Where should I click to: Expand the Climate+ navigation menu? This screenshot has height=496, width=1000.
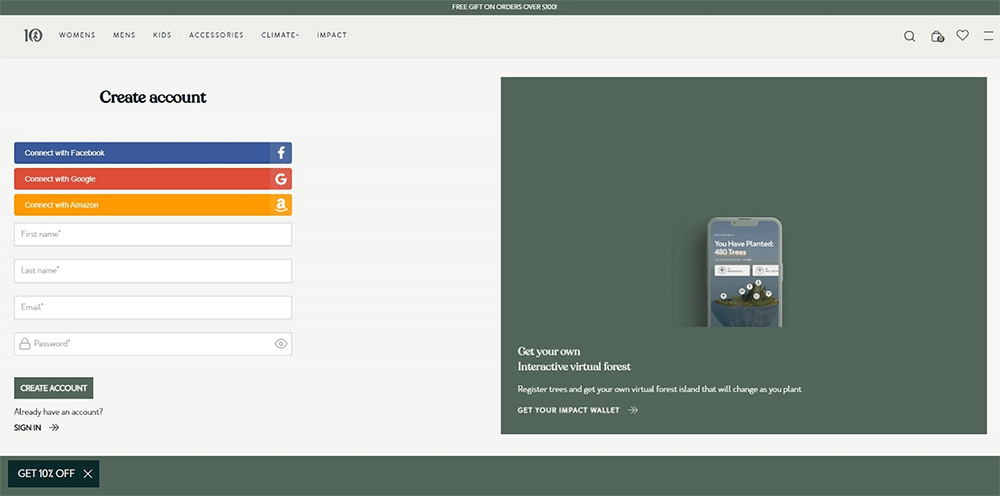click(280, 35)
